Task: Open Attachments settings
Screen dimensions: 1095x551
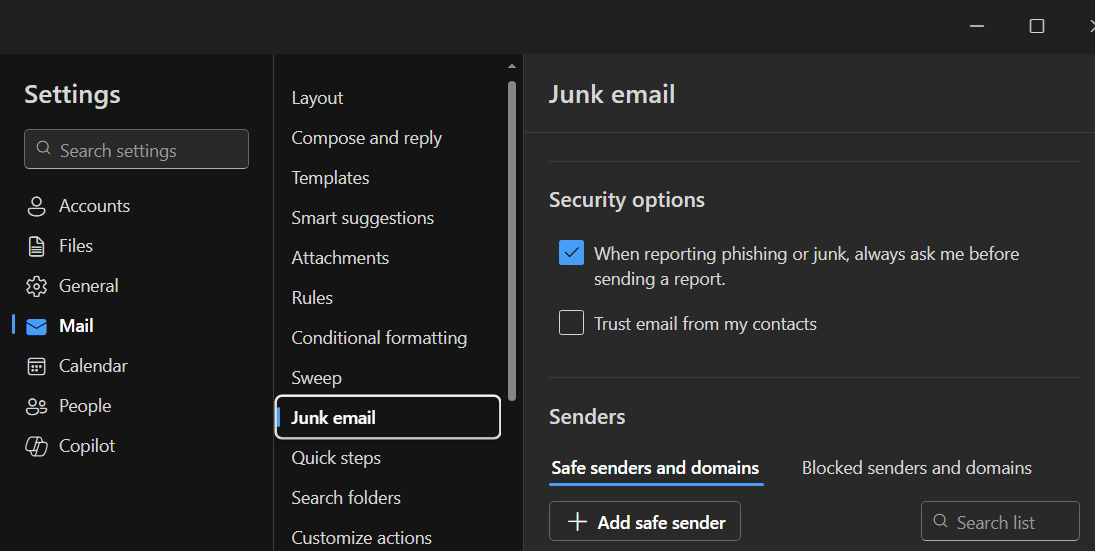Action: (x=340, y=258)
